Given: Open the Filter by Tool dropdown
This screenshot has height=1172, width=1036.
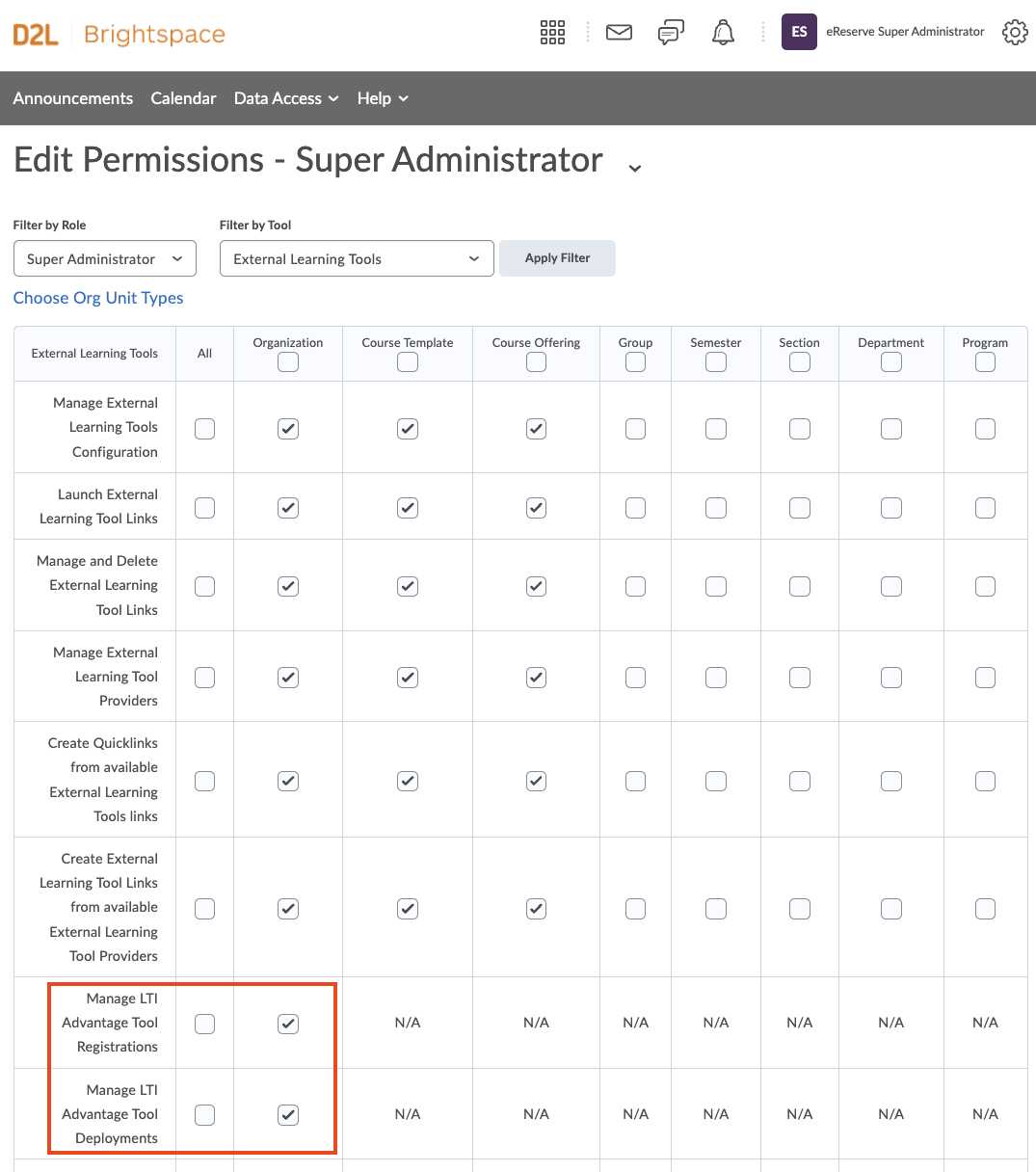Looking at the screenshot, I should pyautogui.click(x=357, y=258).
